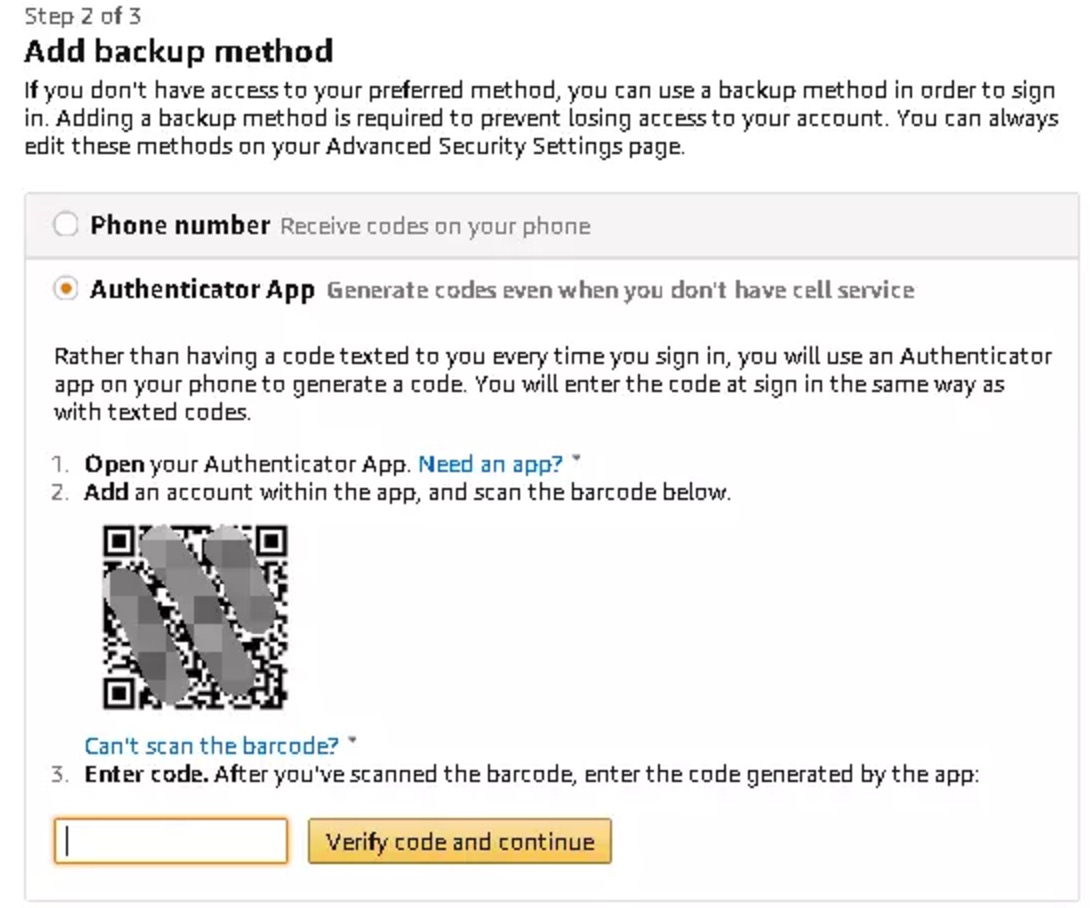Click the "Add backup method" heading
This screenshot has height=908, width=1090.
tap(178, 51)
